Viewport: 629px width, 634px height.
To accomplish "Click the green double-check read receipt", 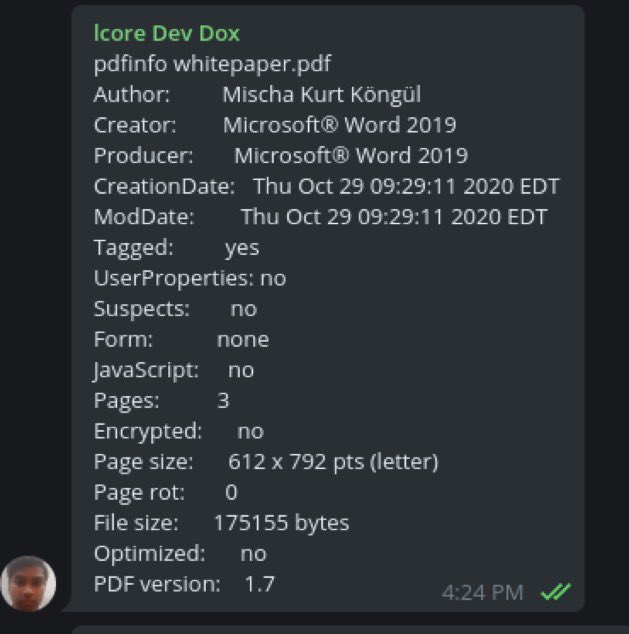I will click(x=555, y=592).
